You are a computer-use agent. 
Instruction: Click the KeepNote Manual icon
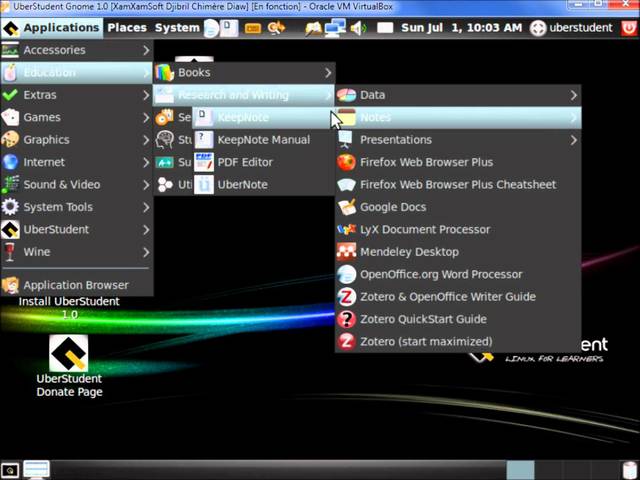(x=204, y=140)
